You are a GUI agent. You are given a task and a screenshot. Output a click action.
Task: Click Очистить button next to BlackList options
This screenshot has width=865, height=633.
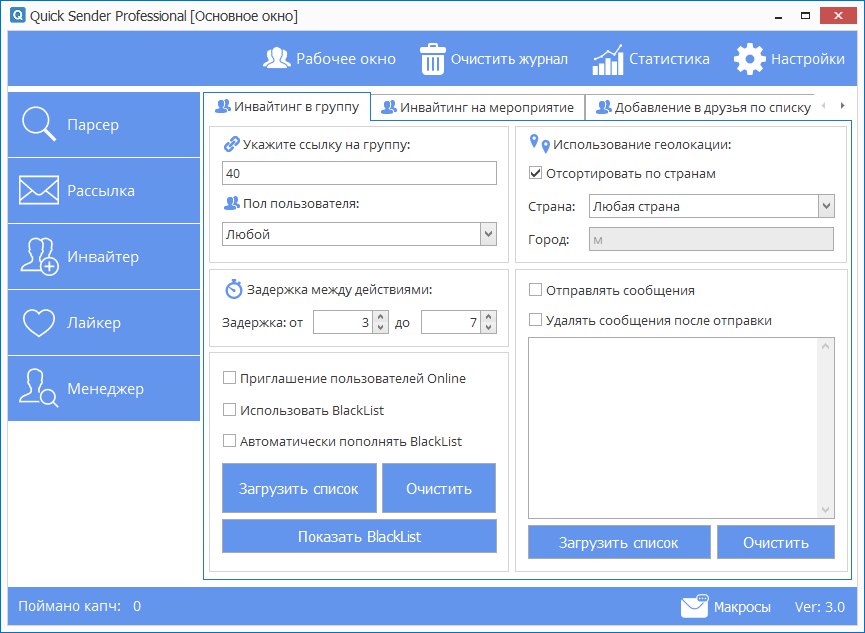pyautogui.click(x=439, y=488)
